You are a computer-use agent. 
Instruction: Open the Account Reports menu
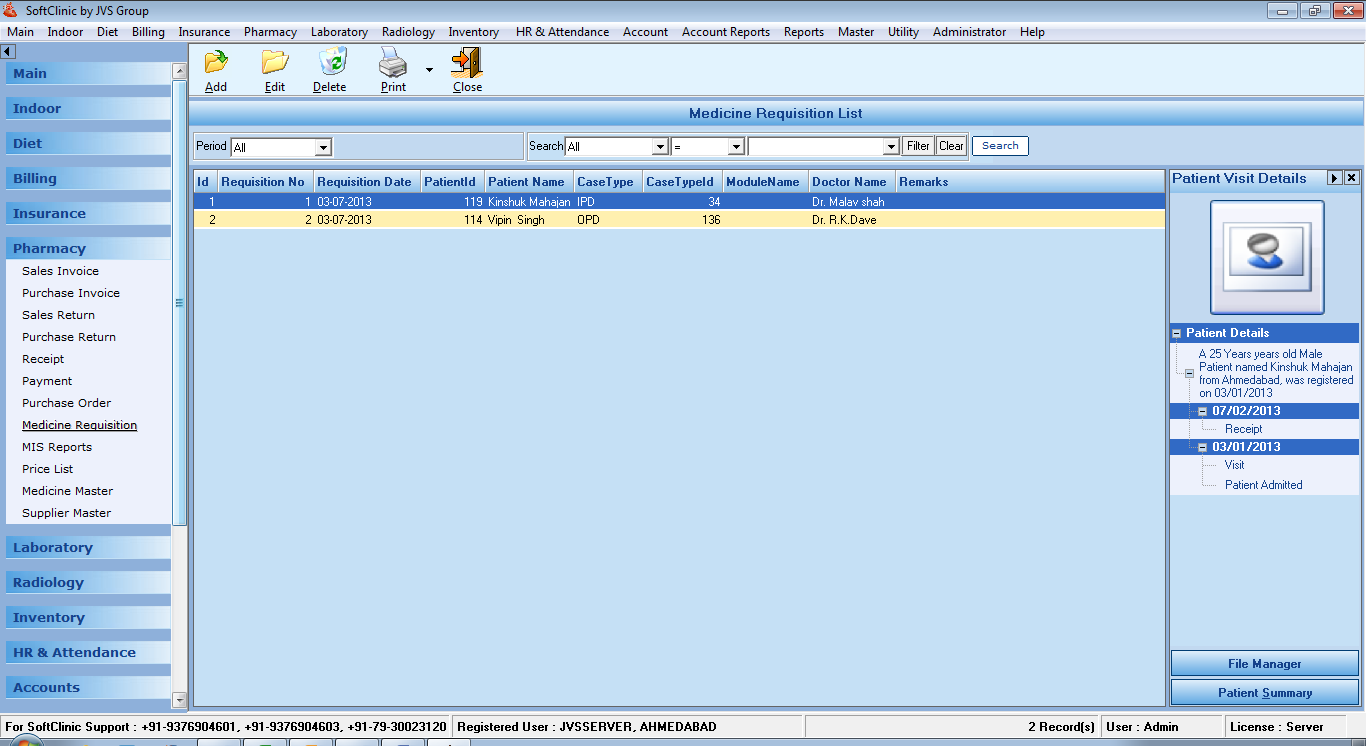tap(726, 32)
